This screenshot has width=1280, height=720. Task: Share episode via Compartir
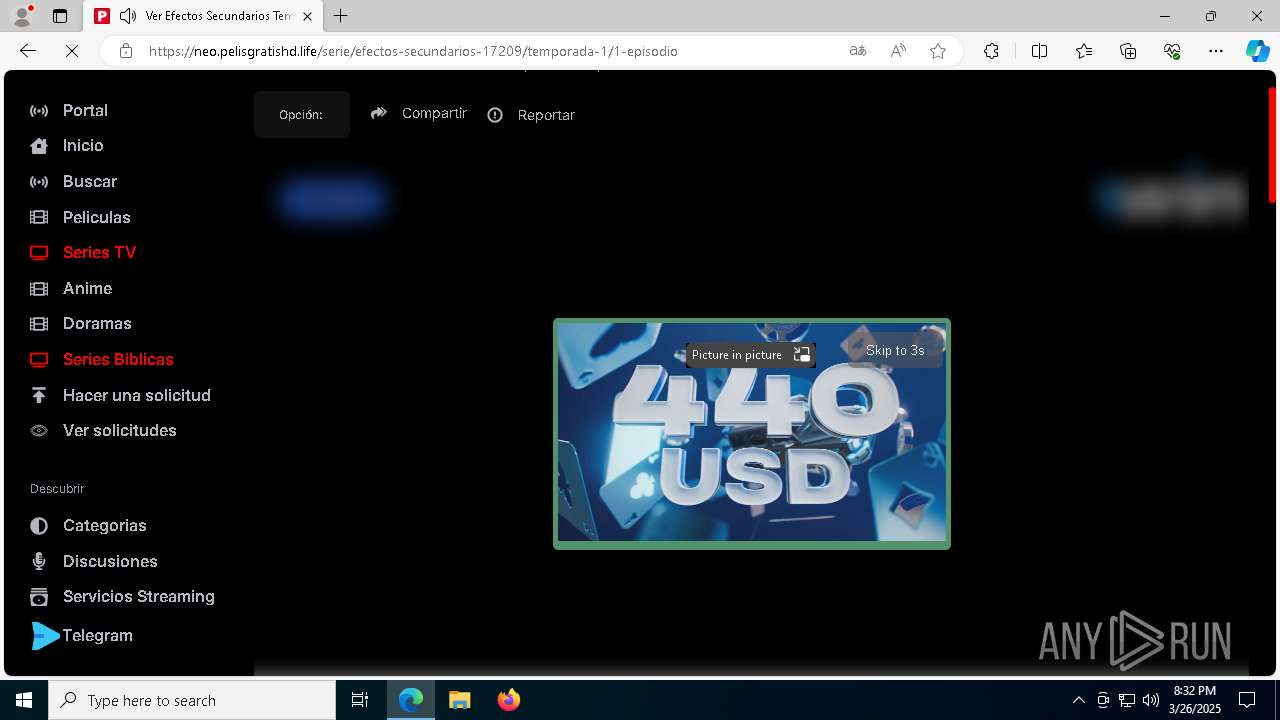point(419,113)
